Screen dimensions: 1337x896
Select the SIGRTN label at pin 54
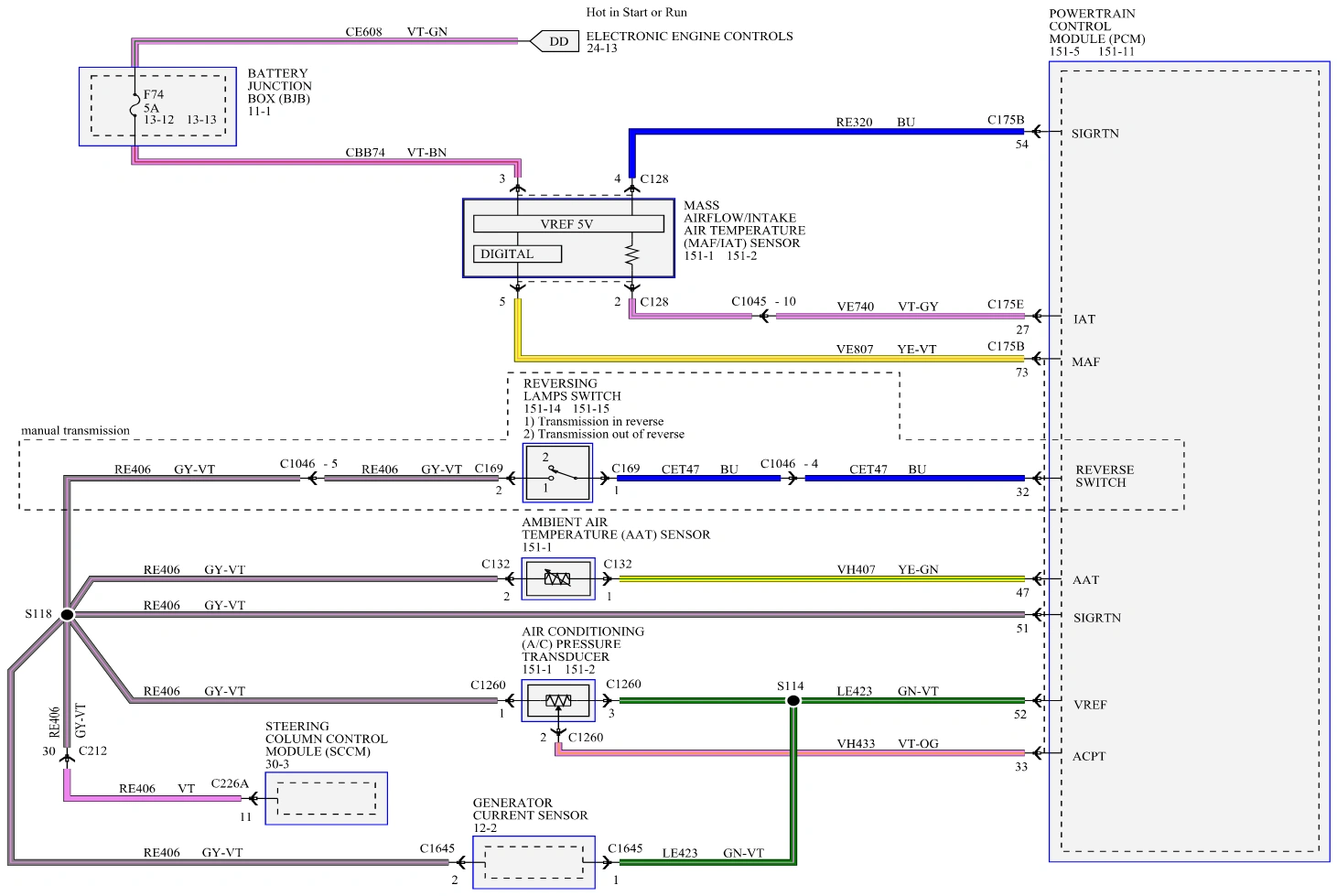point(1095,134)
